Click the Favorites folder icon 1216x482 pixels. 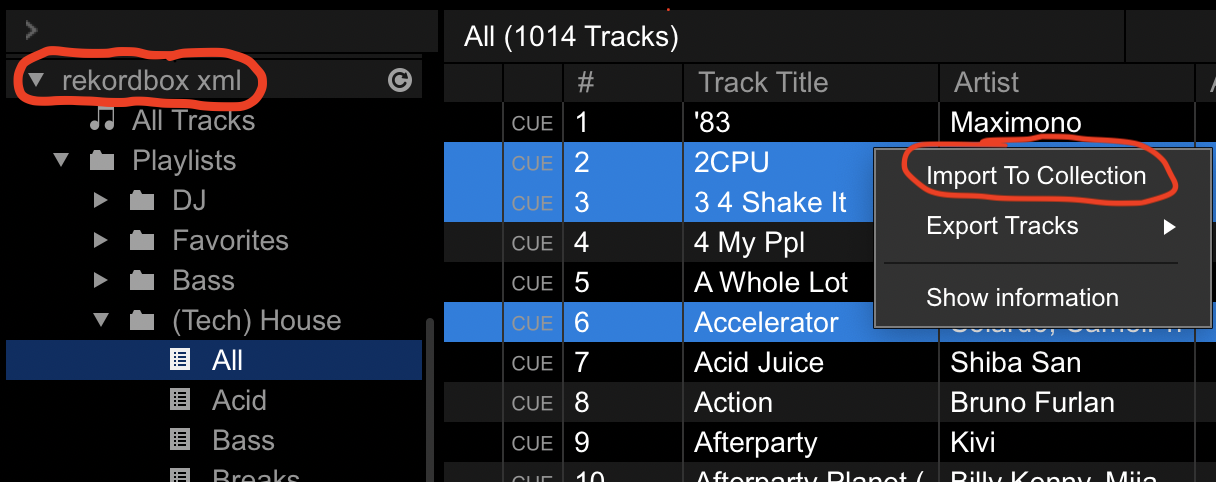[142, 241]
